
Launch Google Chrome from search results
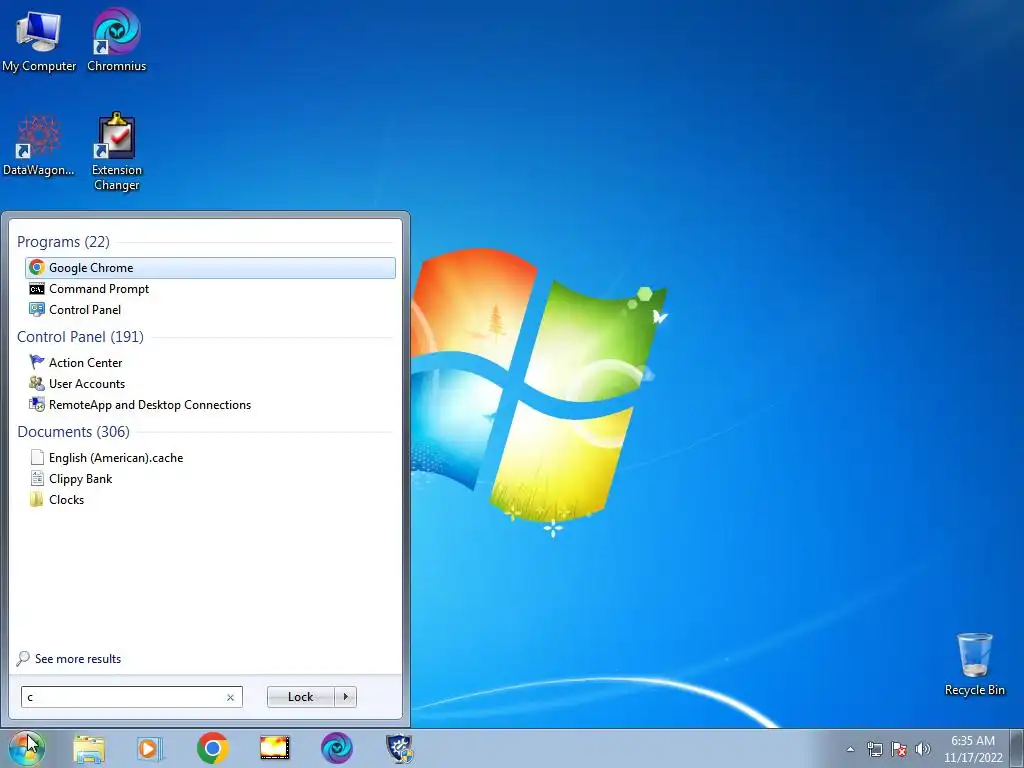(x=210, y=268)
